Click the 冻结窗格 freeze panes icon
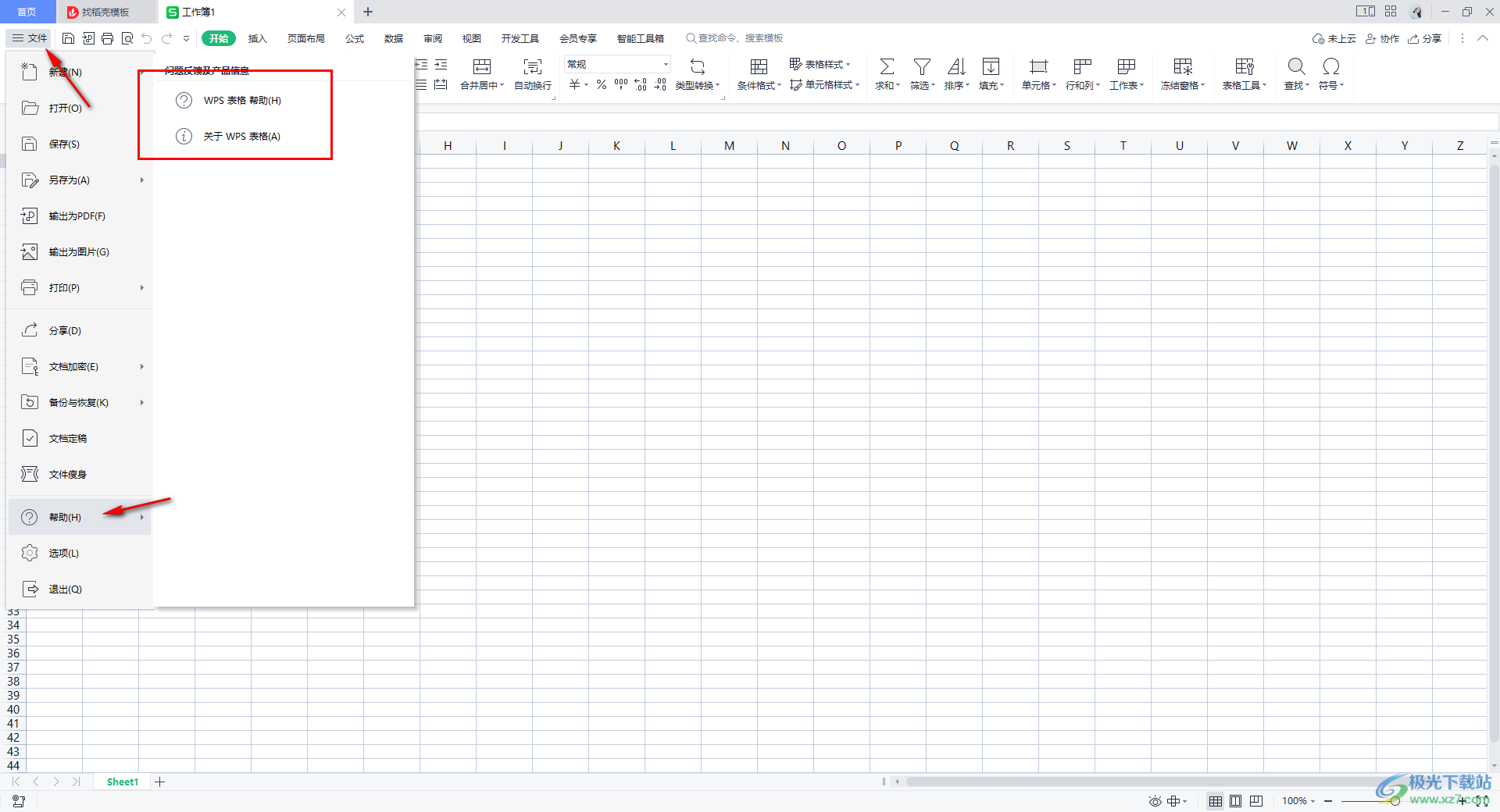The image size is (1500, 812). point(1183,66)
